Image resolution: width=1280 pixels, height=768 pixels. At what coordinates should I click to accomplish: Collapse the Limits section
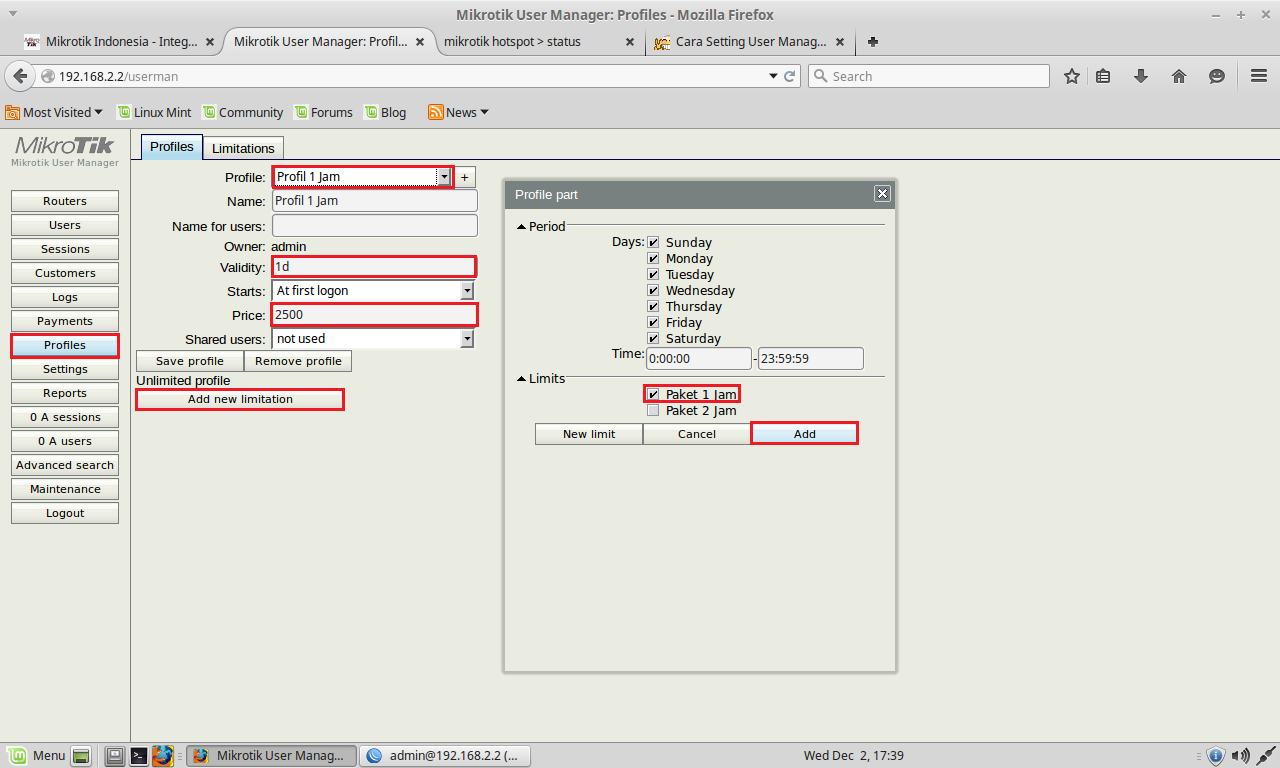(x=521, y=379)
